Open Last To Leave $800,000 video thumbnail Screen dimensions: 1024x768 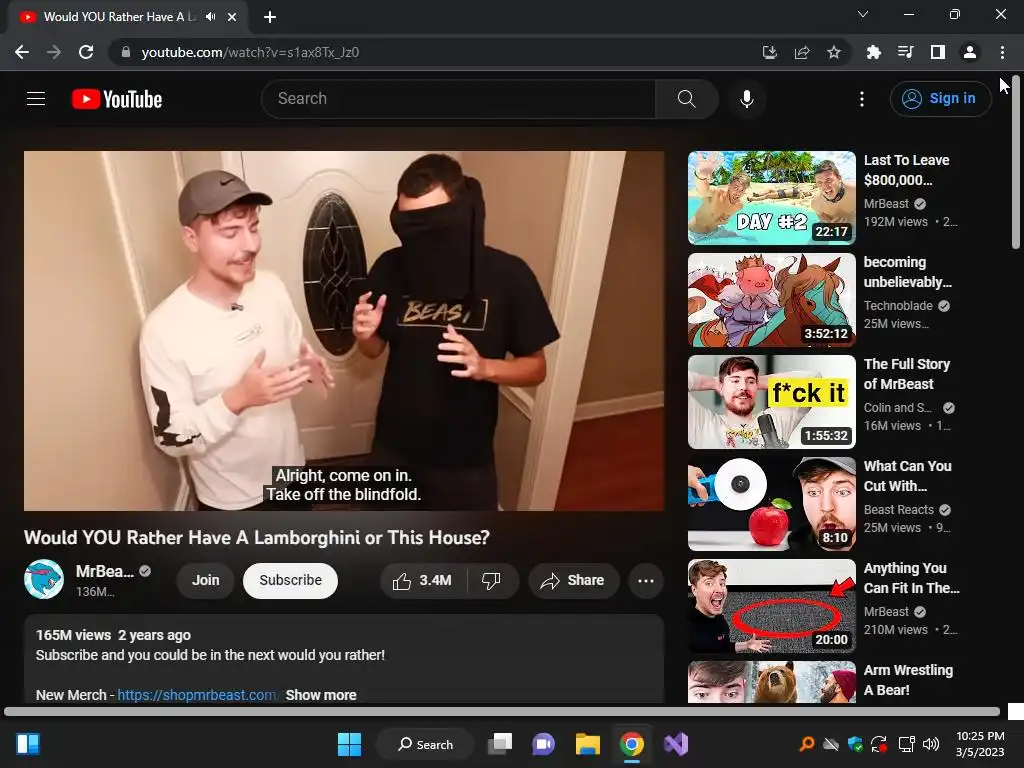pos(771,198)
